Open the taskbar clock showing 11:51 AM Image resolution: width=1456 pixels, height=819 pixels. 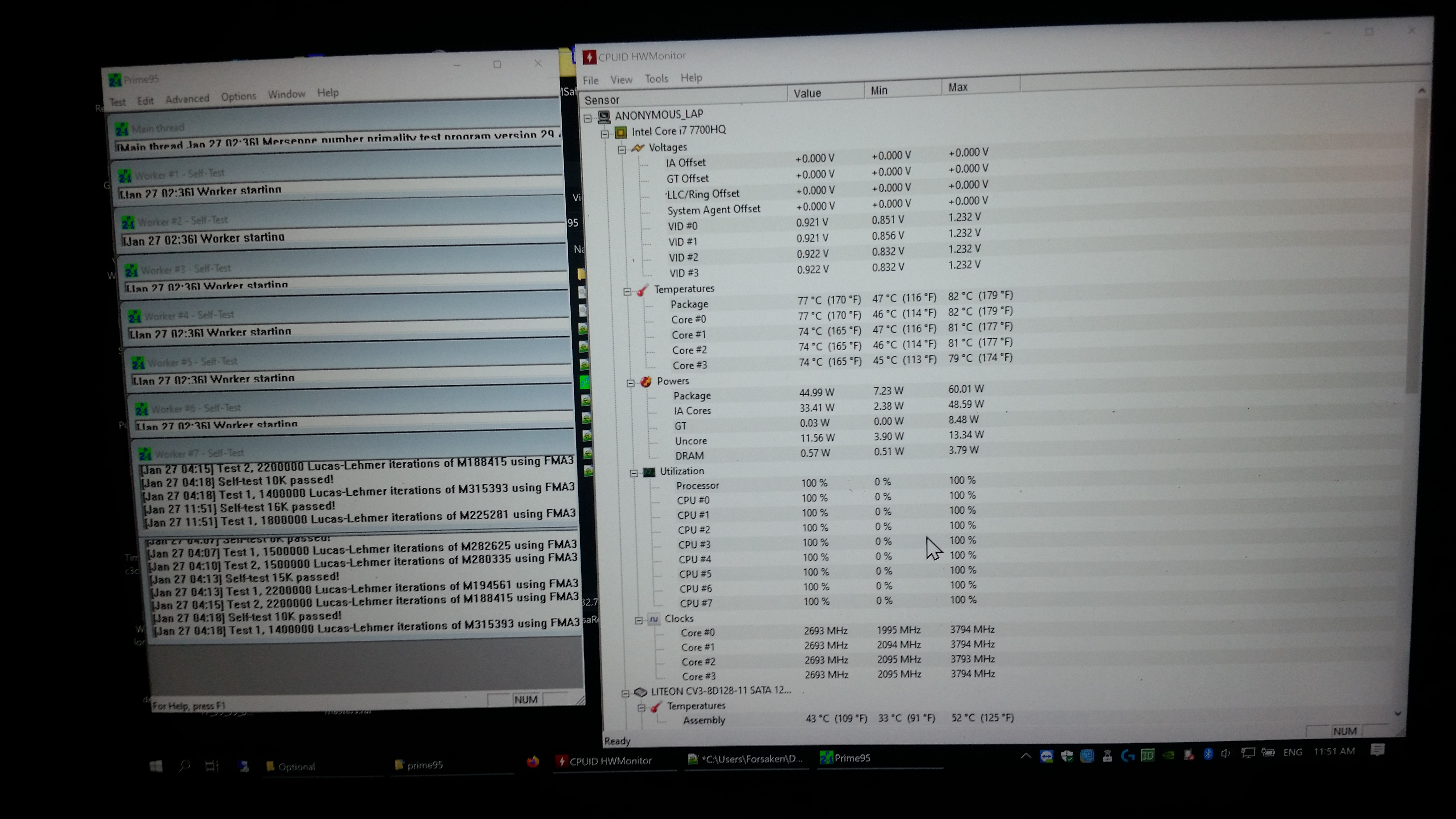pyautogui.click(x=1334, y=751)
